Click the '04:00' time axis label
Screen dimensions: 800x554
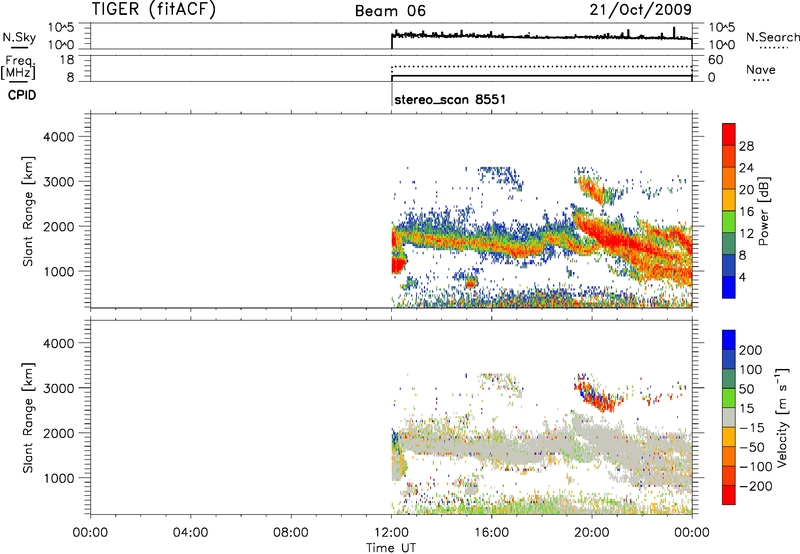coord(190,533)
